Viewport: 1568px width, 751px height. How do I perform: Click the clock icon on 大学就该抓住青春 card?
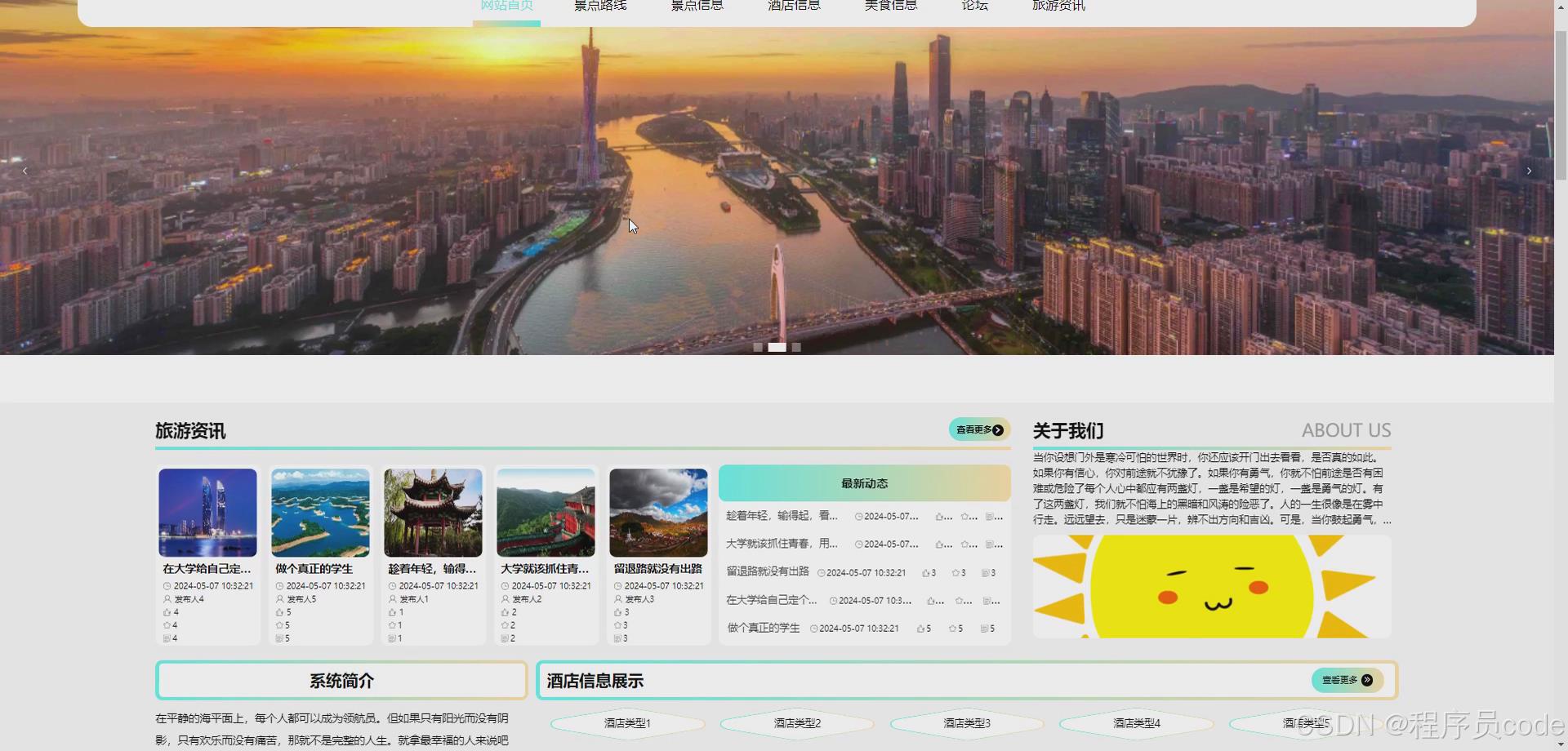tap(504, 585)
